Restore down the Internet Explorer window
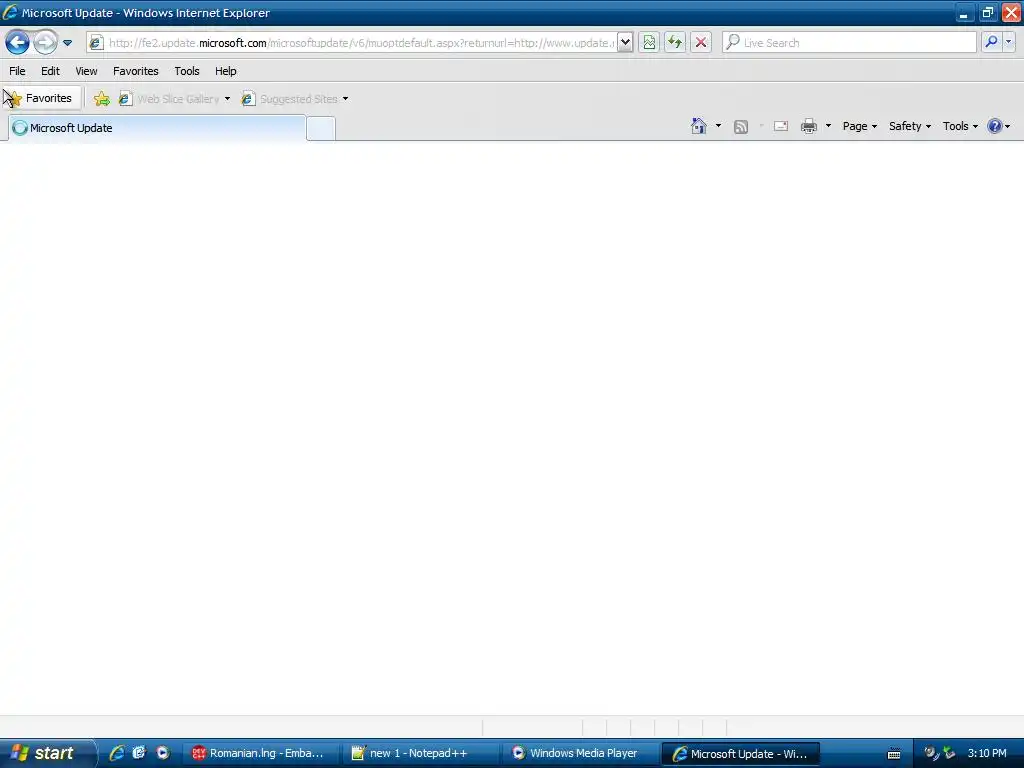This screenshot has height=768, width=1024. tap(987, 12)
